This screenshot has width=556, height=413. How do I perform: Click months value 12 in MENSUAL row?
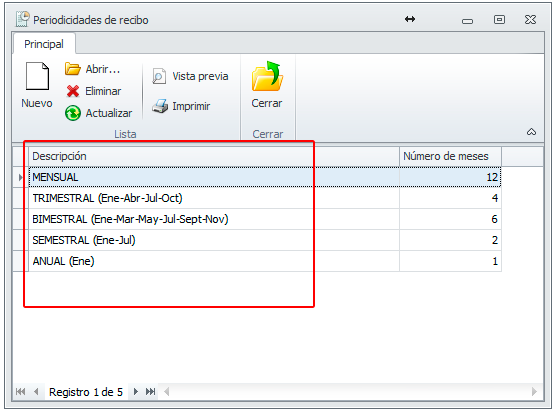(x=450, y=177)
